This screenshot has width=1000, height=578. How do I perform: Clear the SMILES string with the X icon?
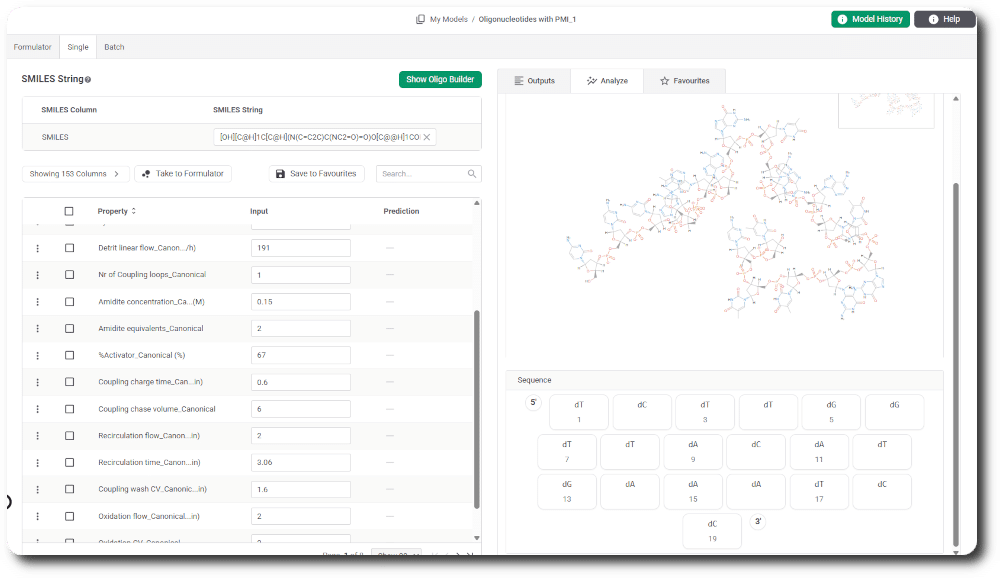tap(427, 137)
